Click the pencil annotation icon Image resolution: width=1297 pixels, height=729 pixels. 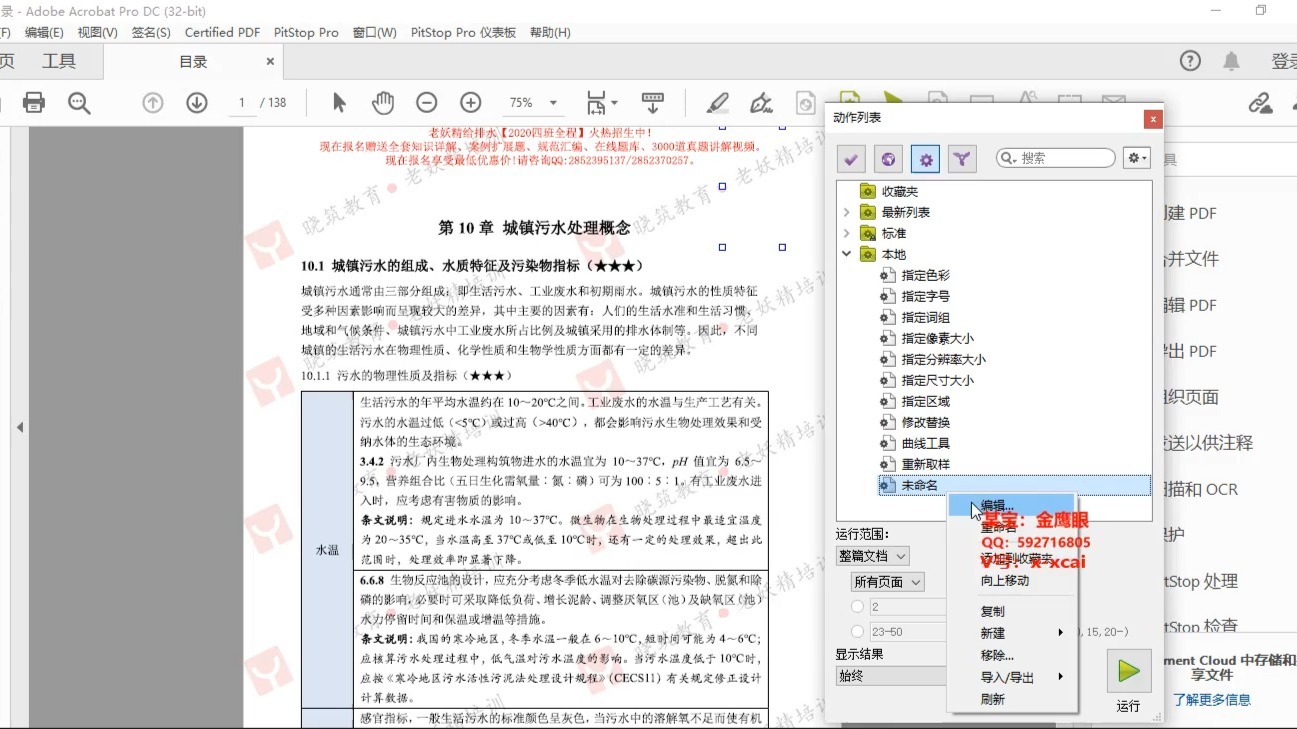[717, 102]
